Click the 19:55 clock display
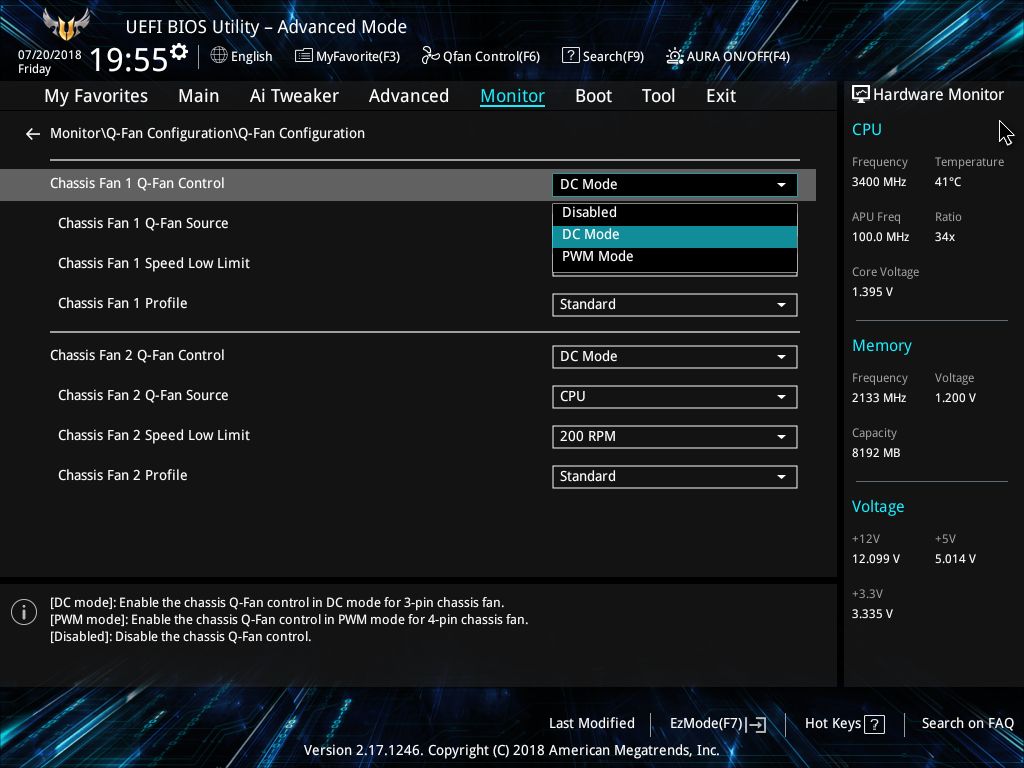 pyautogui.click(x=129, y=60)
